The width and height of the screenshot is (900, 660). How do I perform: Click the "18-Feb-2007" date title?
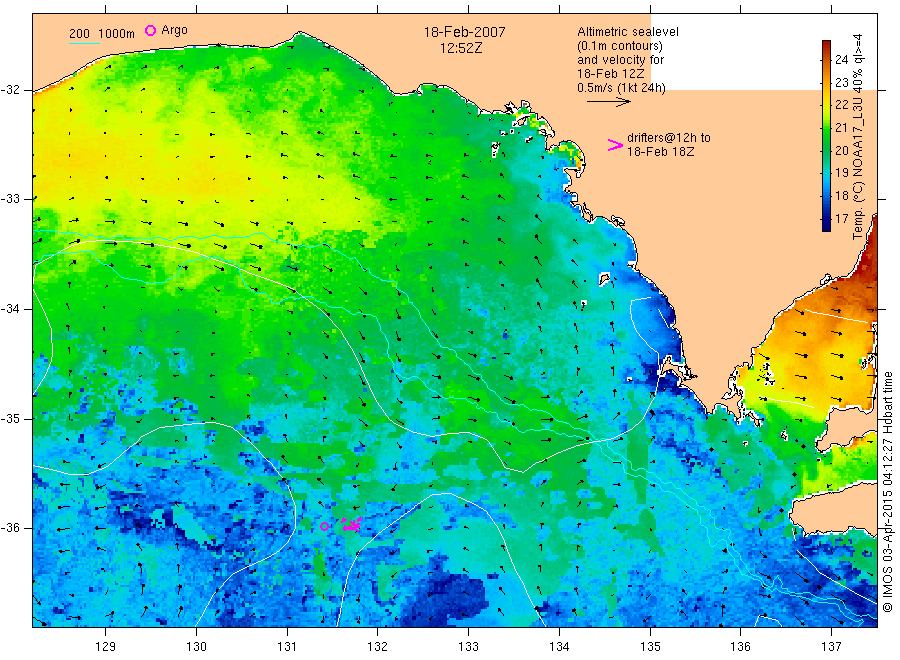[464, 32]
